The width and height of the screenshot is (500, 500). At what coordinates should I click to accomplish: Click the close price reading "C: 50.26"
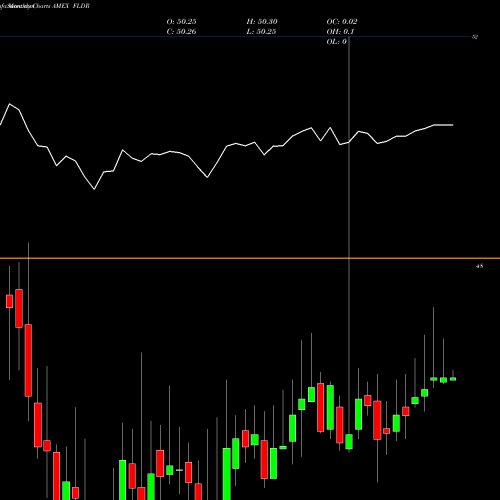pyautogui.click(x=181, y=32)
